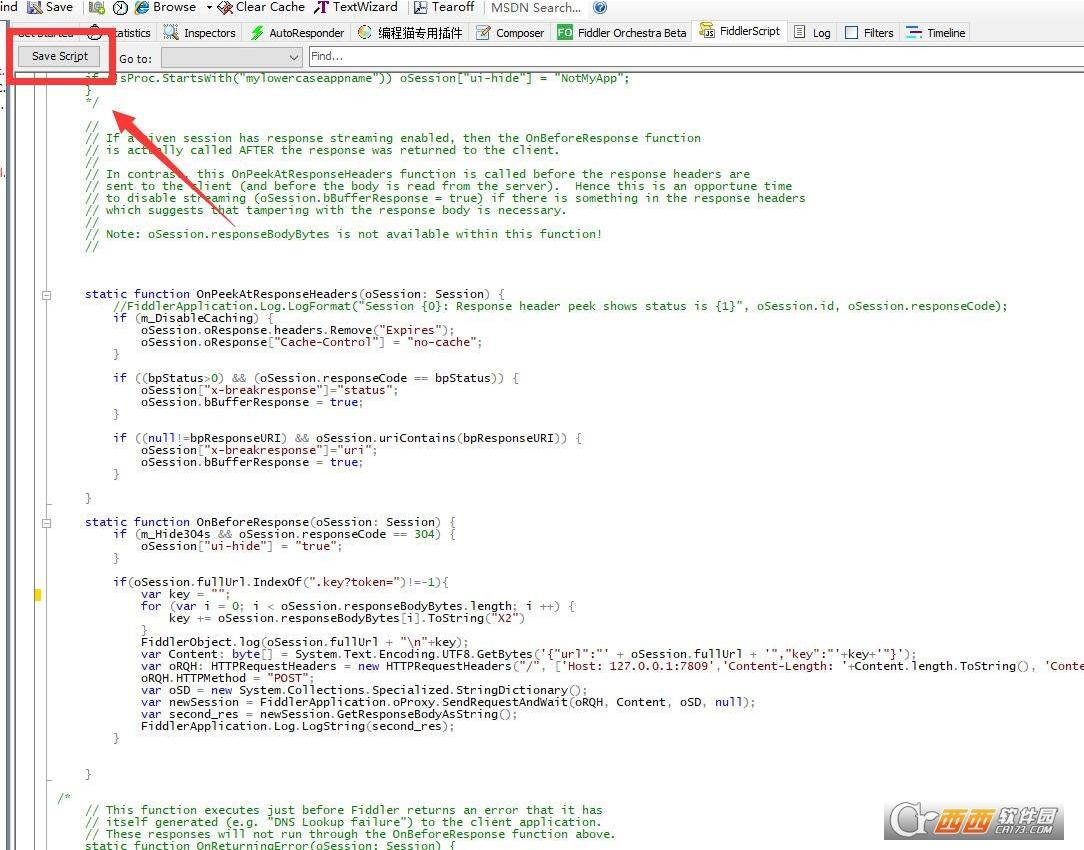
Task: Switch to the Log tab
Action: (812, 32)
